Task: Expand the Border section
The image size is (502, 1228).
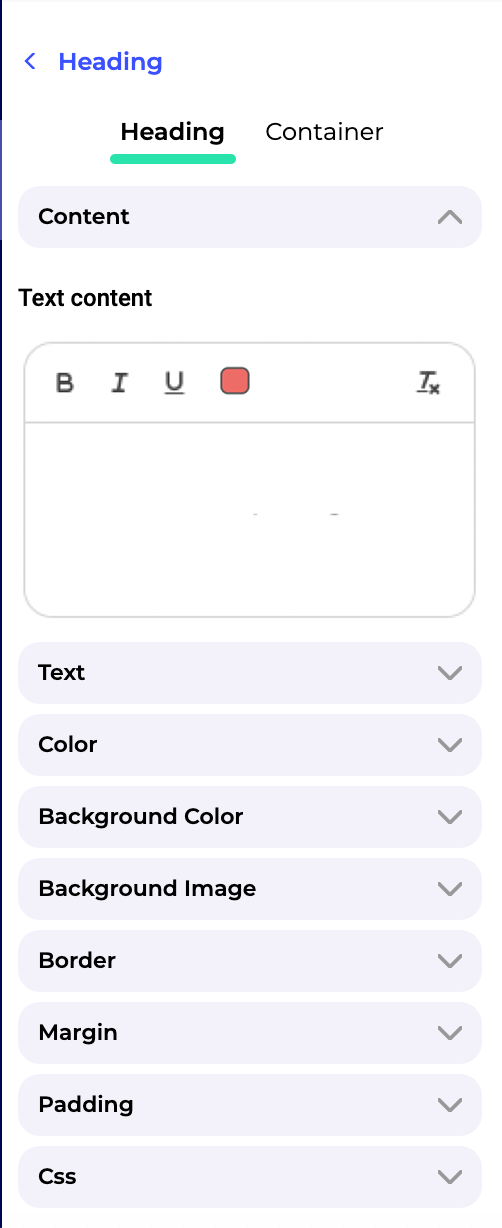Action: [250, 961]
